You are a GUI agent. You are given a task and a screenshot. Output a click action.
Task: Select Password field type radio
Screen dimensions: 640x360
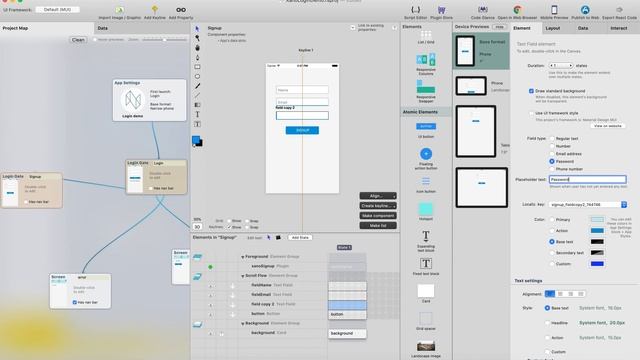(x=552, y=162)
